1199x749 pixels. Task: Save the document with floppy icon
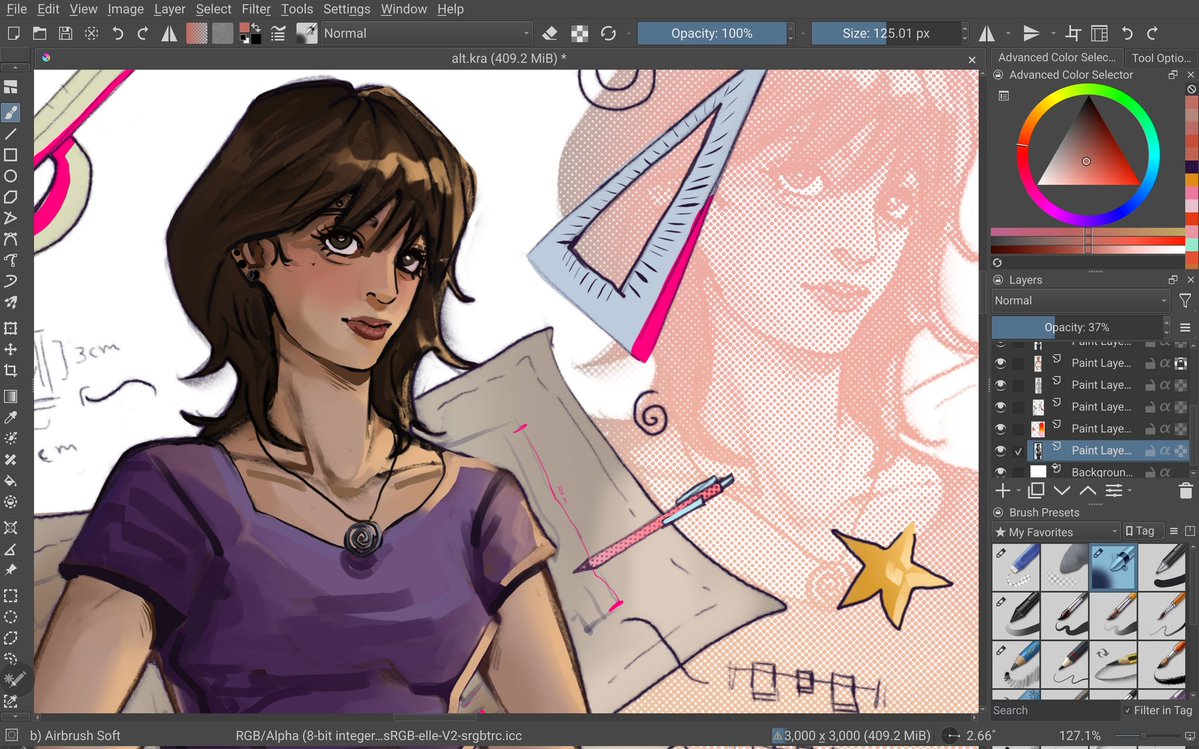(x=66, y=33)
